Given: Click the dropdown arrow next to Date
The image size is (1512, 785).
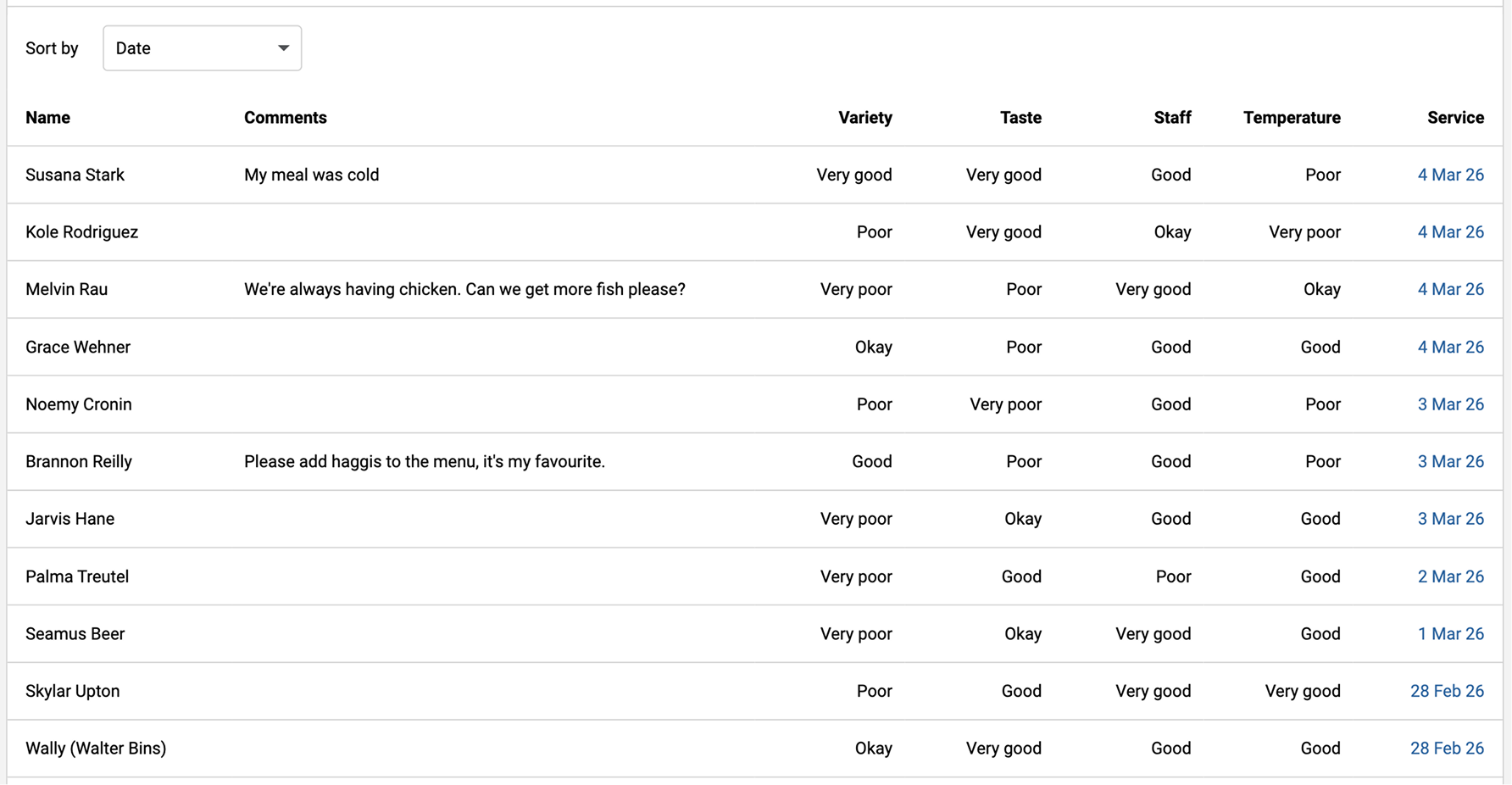Looking at the screenshot, I should (283, 48).
